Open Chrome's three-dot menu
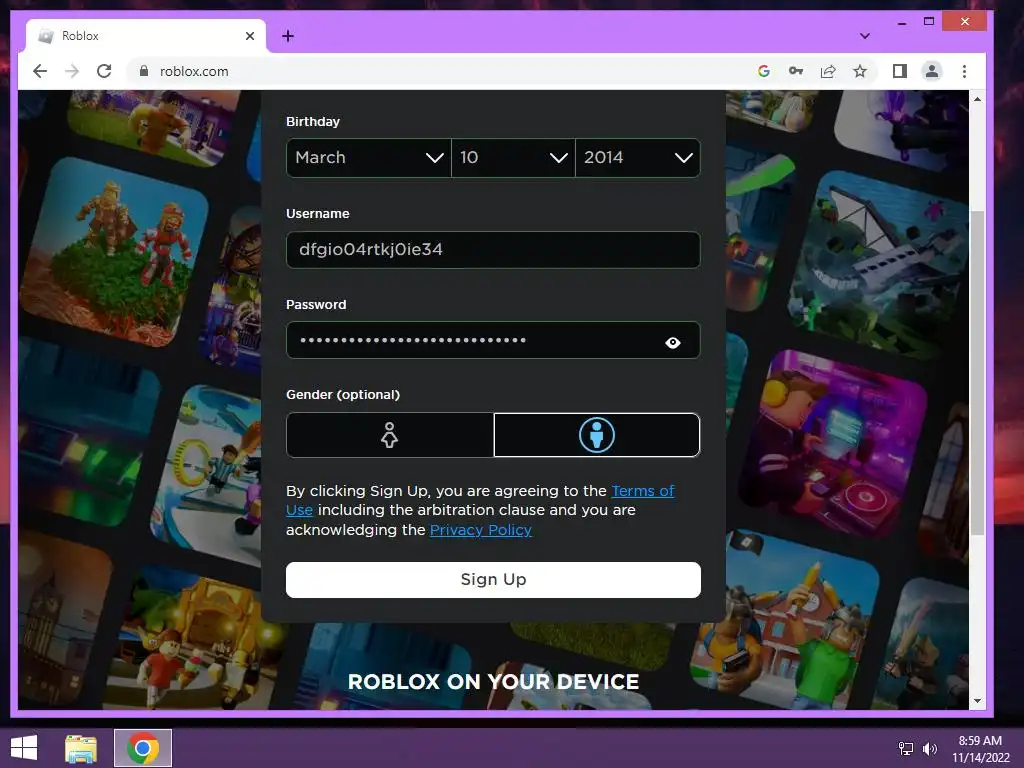1024x768 pixels. pyautogui.click(x=964, y=71)
